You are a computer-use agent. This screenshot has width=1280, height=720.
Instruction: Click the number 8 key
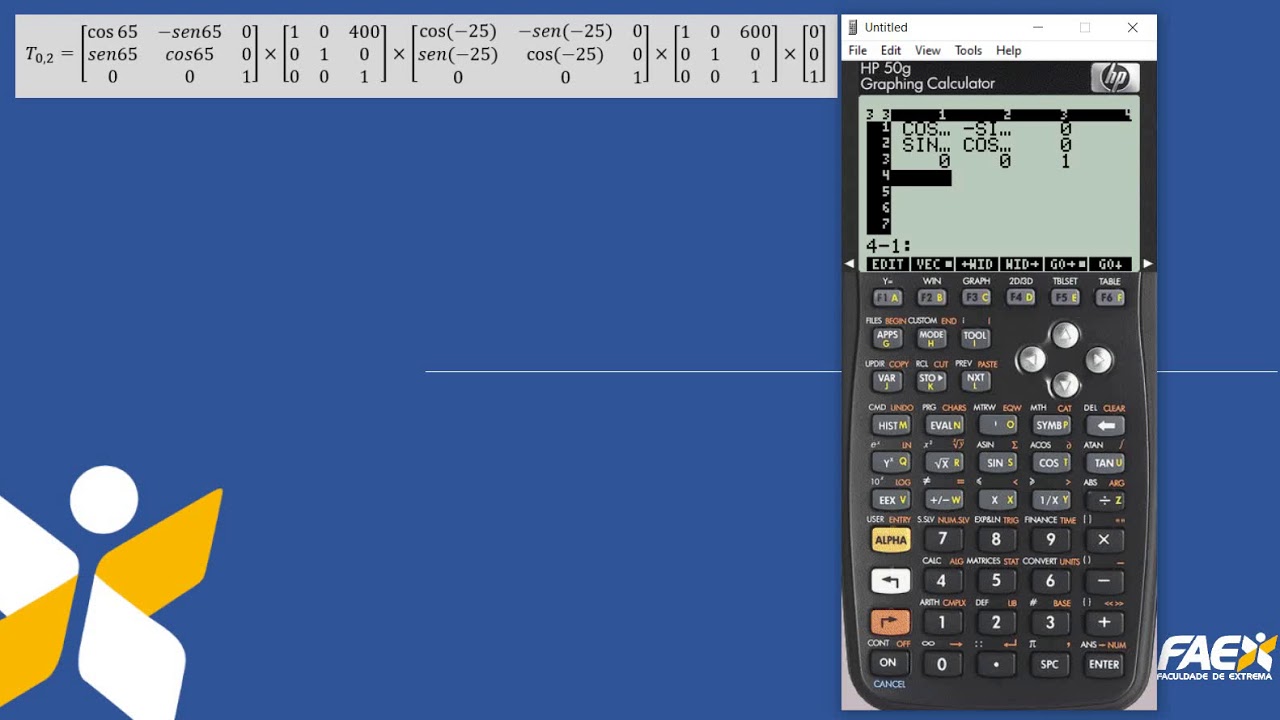pos(996,540)
